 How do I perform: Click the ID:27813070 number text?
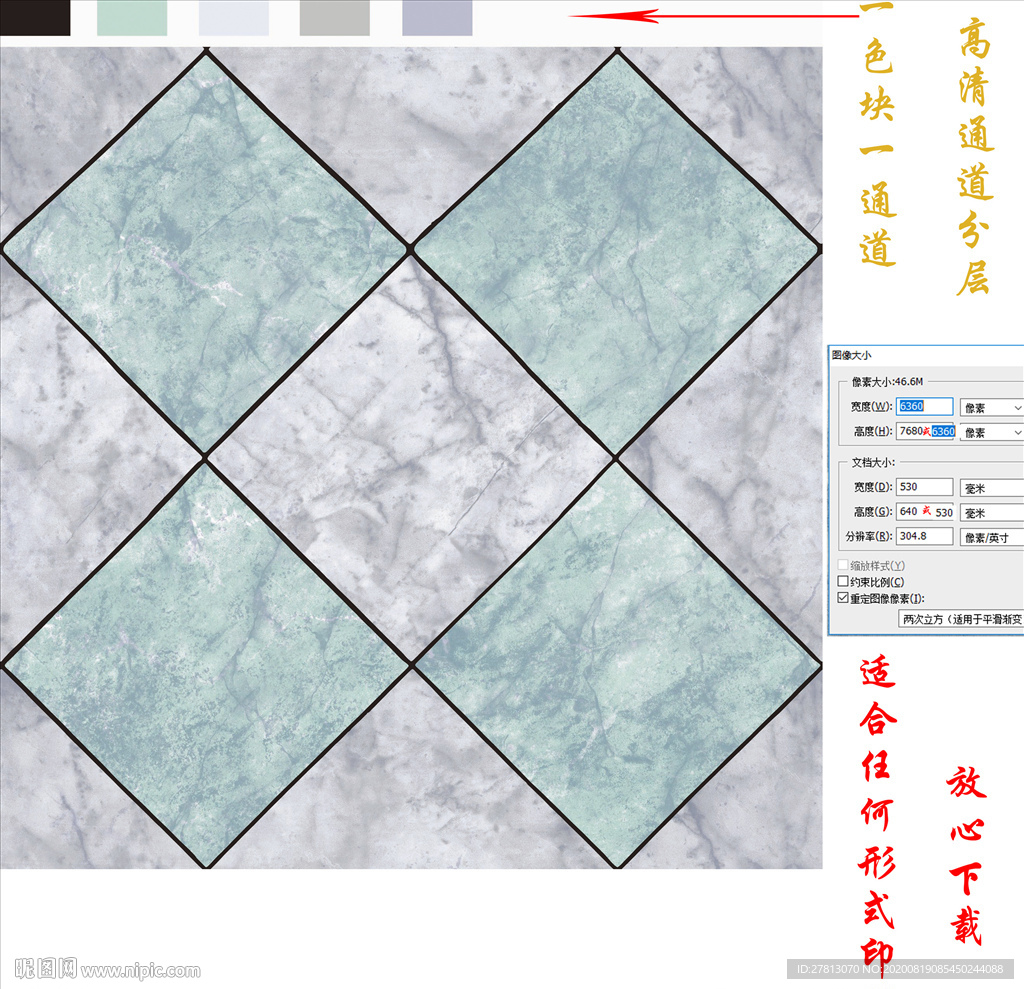[828, 969]
